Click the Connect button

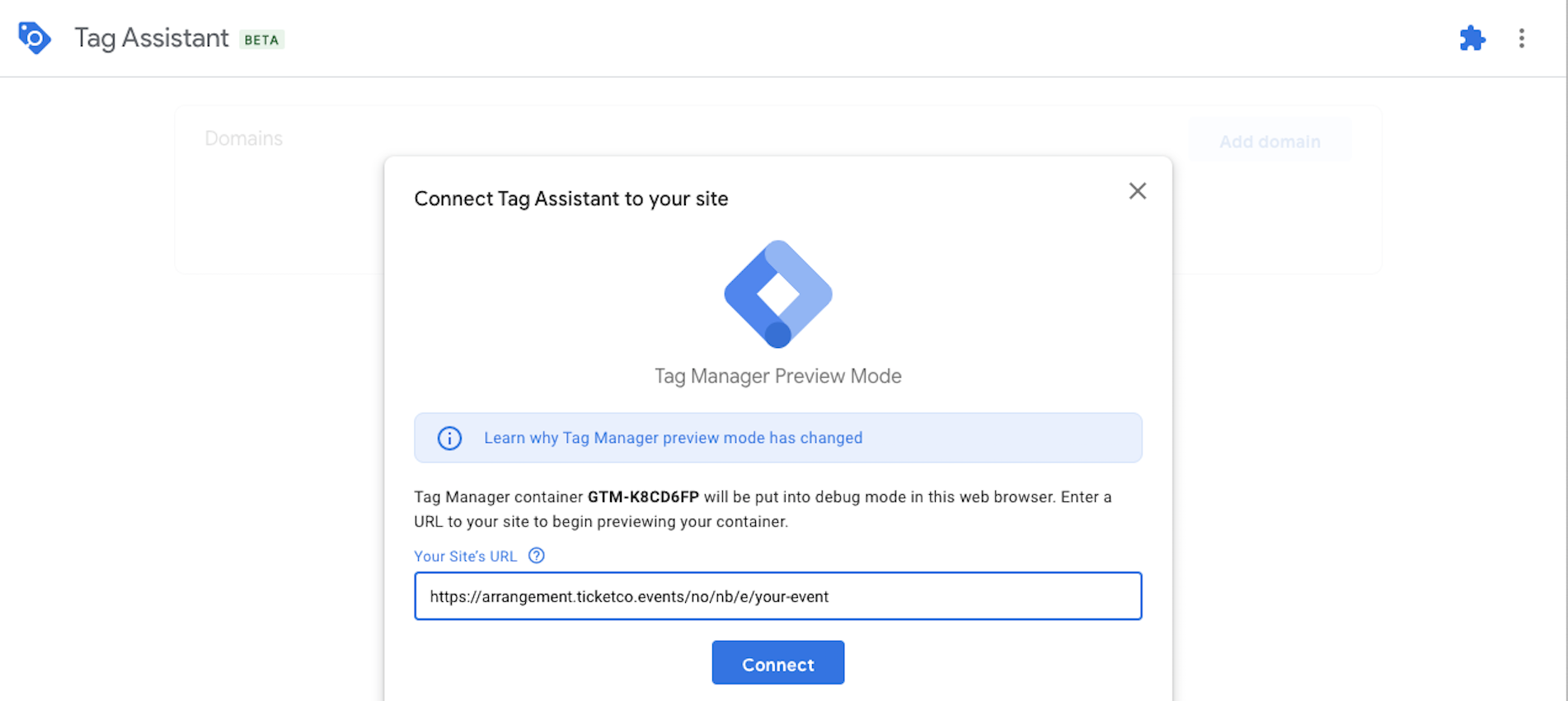(778, 663)
